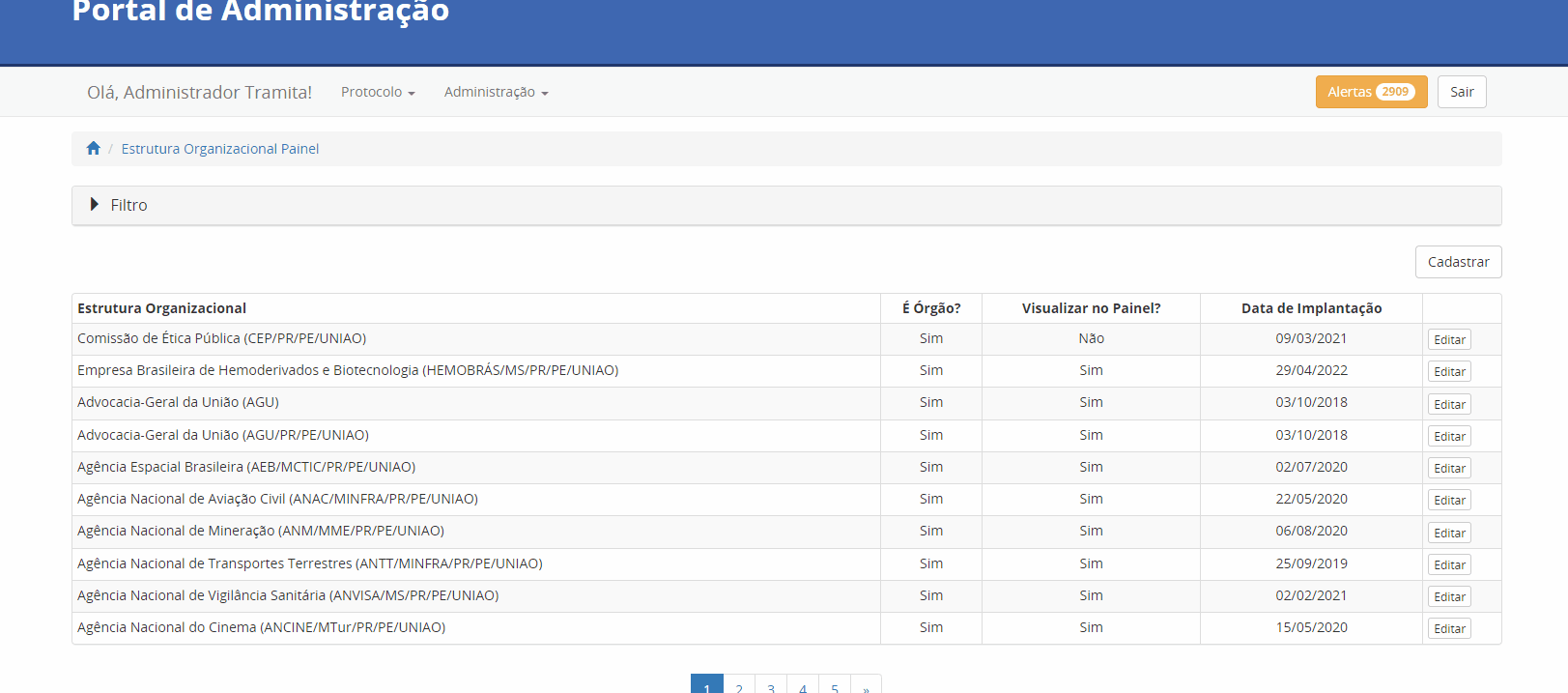This screenshot has width=1568, height=693.
Task: Expand the Filtro panel triangle
Action: pos(95,204)
